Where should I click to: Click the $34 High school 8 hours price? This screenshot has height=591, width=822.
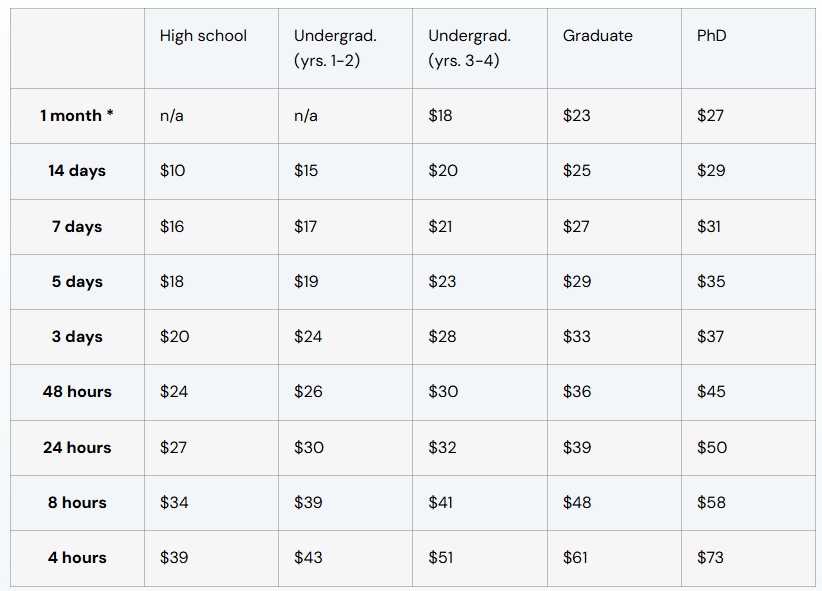174,503
